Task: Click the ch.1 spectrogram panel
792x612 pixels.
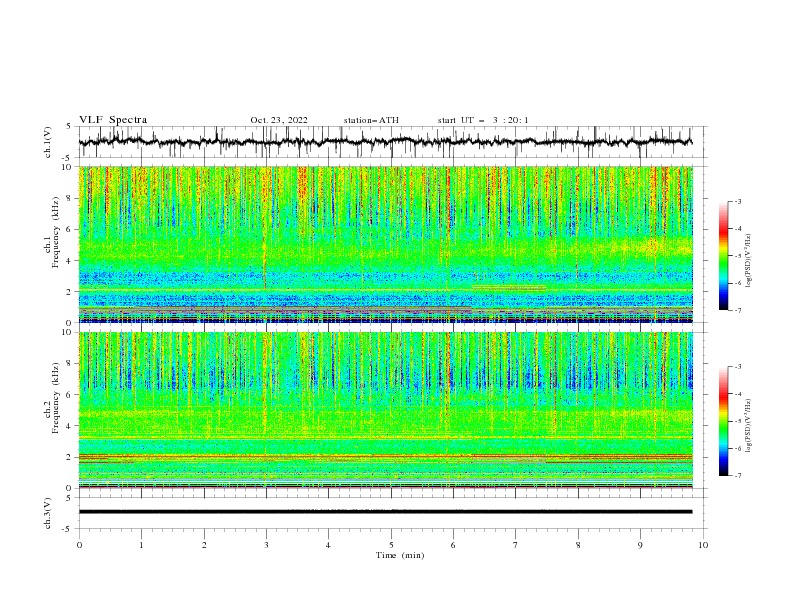Action: point(385,244)
